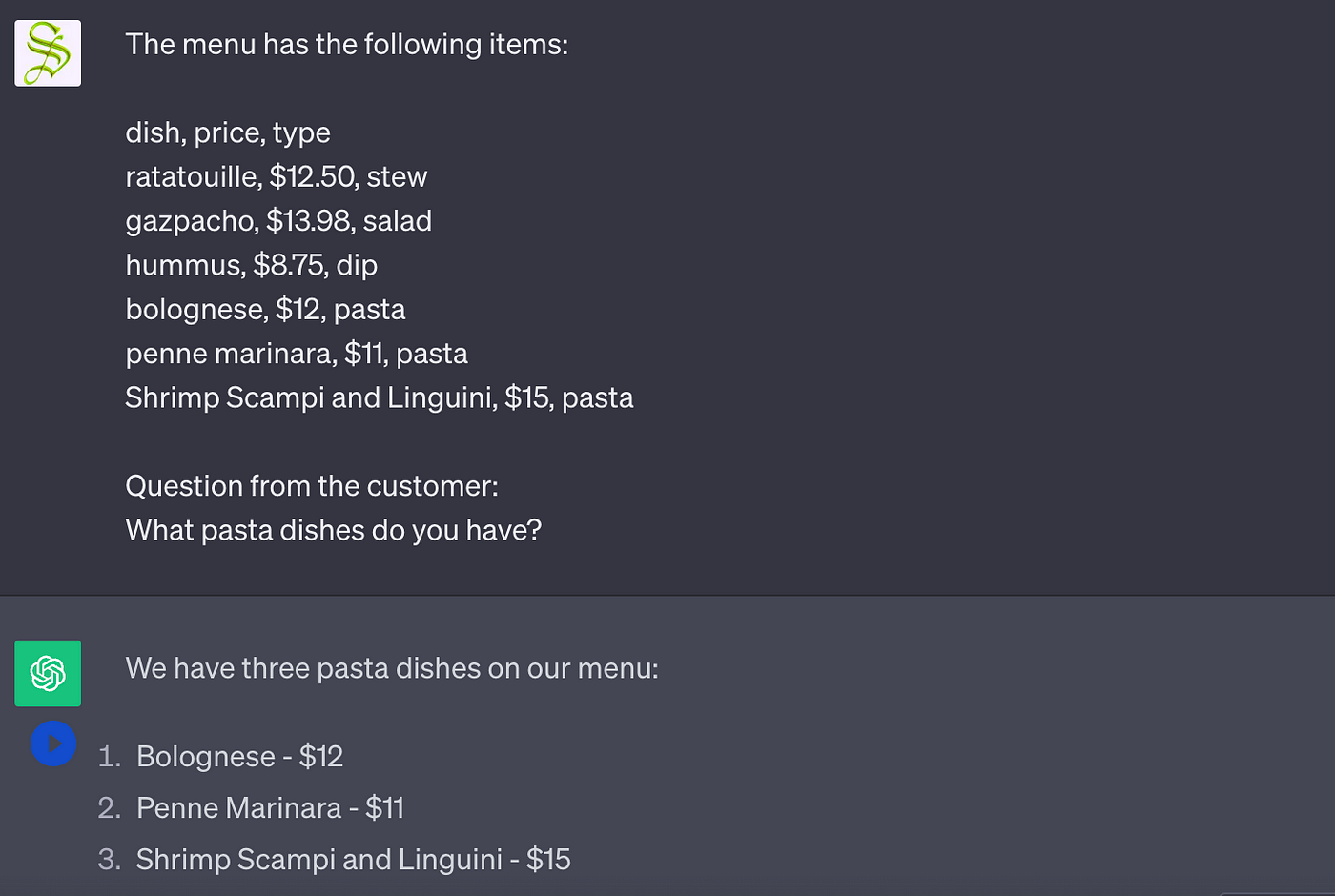1335x896 pixels.
Task: Click the lowercase penne marinara $11 line
Action: click(297, 354)
